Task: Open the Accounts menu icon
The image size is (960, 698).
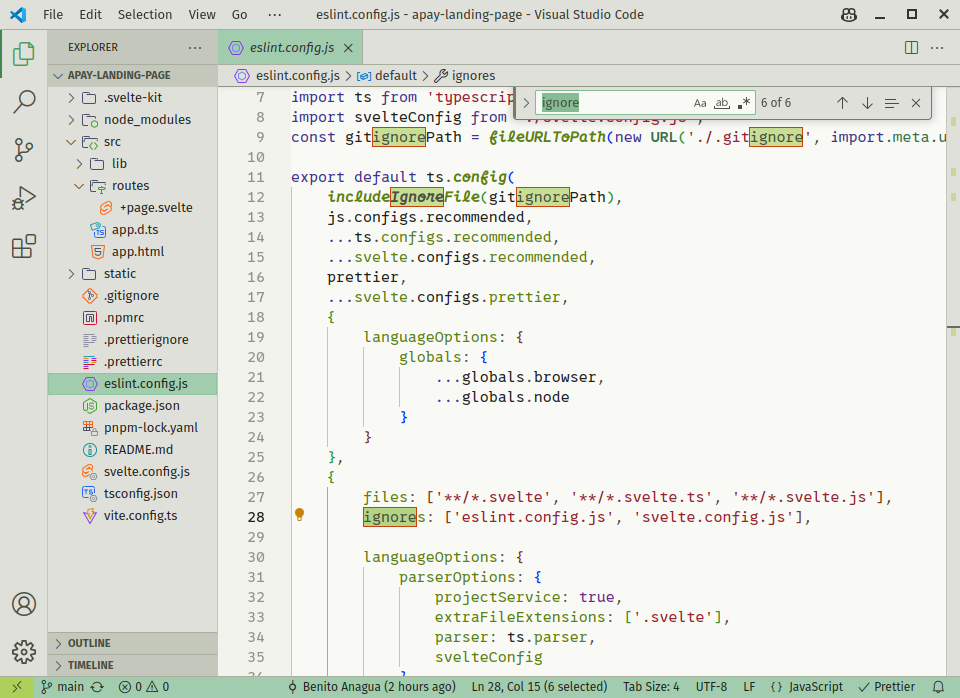Action: coord(24,604)
